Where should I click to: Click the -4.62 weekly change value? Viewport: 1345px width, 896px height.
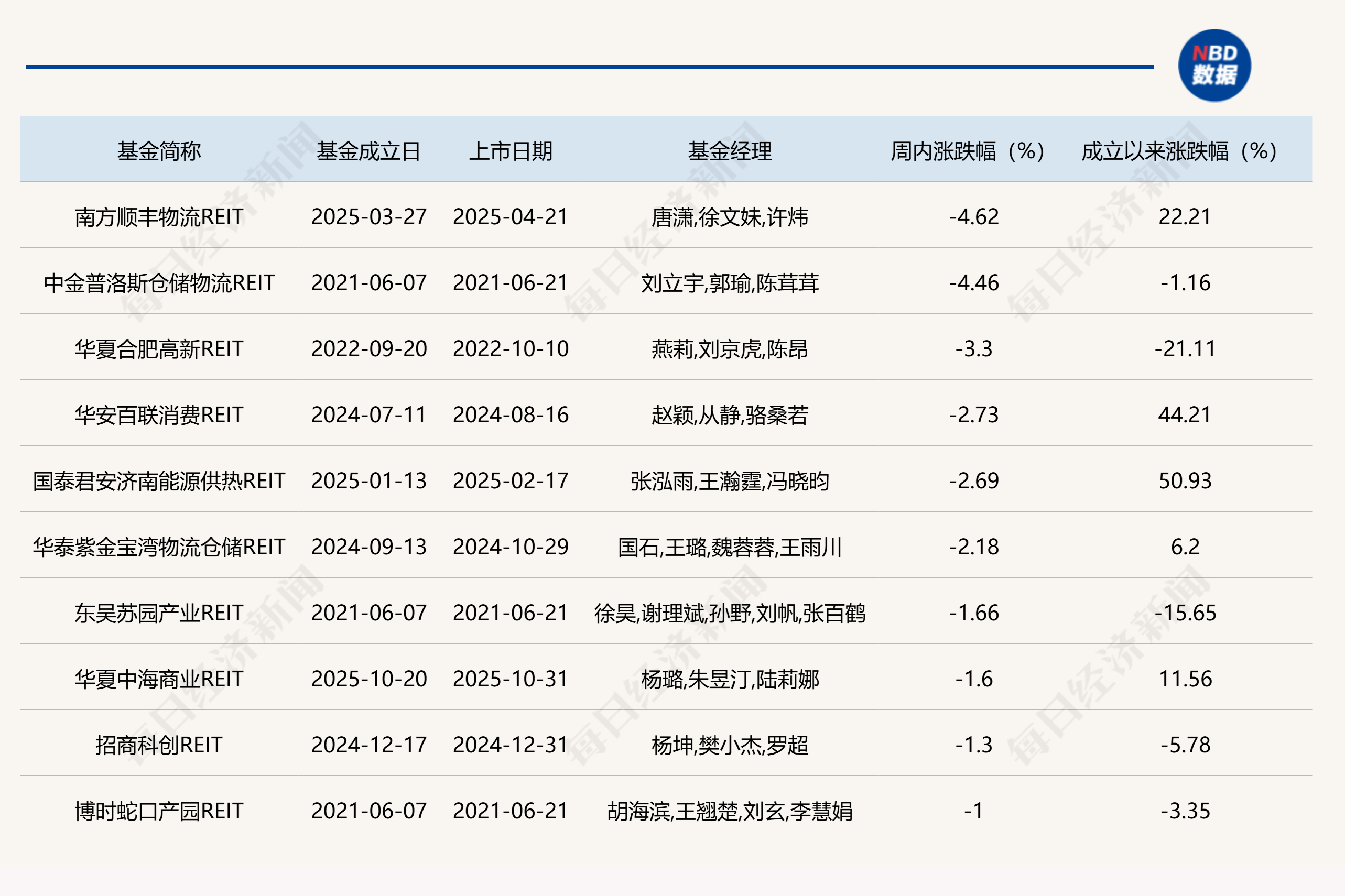pyautogui.click(x=973, y=217)
